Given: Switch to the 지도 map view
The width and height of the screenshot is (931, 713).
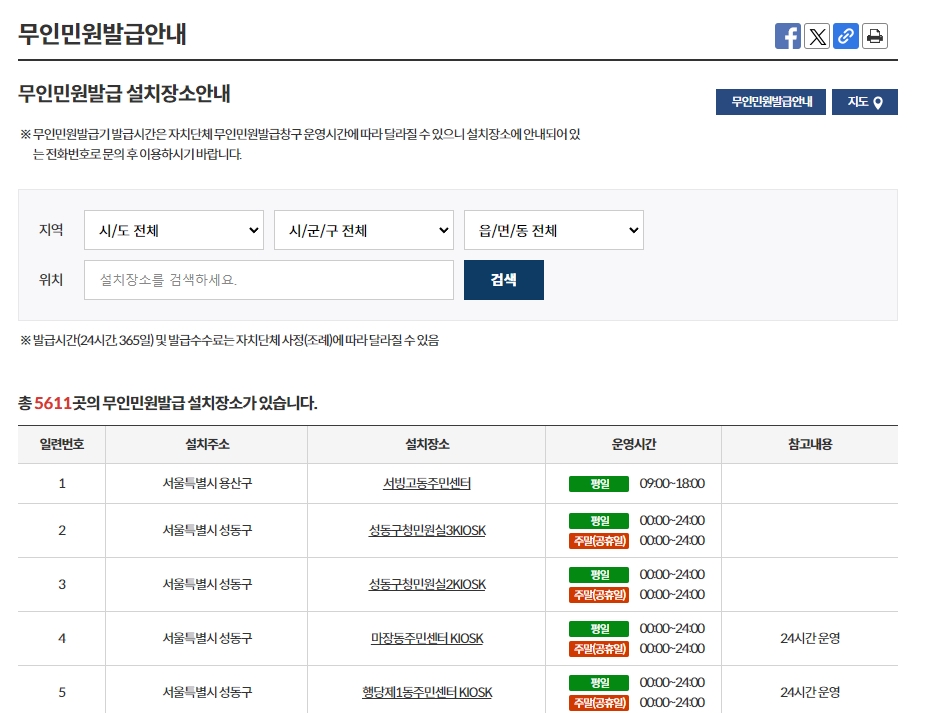Looking at the screenshot, I should 865,101.
